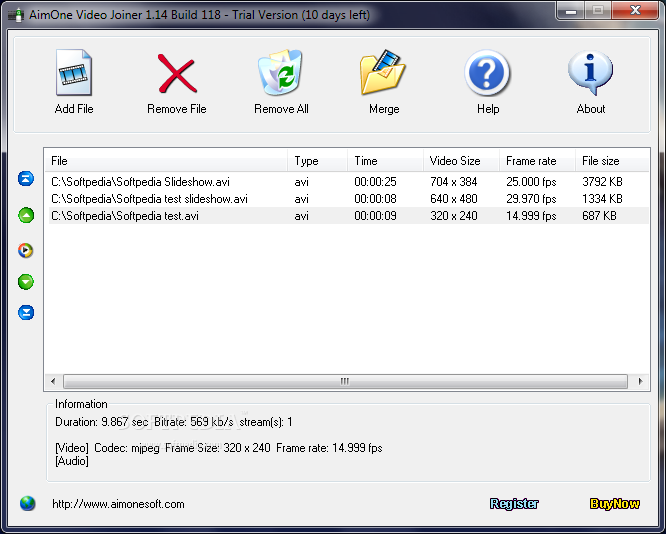This screenshot has width=666, height=534.
Task: Select Softpedia Slideshow.avi row
Action: tap(347, 182)
